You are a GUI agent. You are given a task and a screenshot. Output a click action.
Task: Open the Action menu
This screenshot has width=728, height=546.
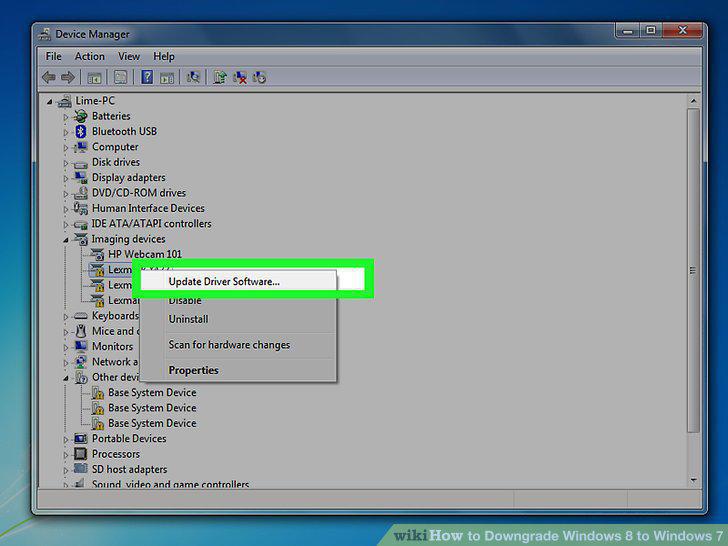coord(90,56)
